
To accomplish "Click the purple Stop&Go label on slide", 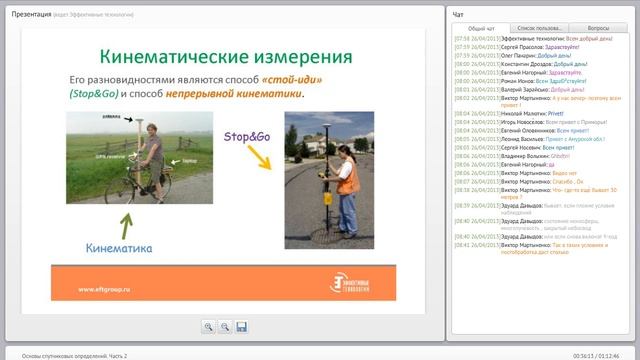I will [x=247, y=137].
